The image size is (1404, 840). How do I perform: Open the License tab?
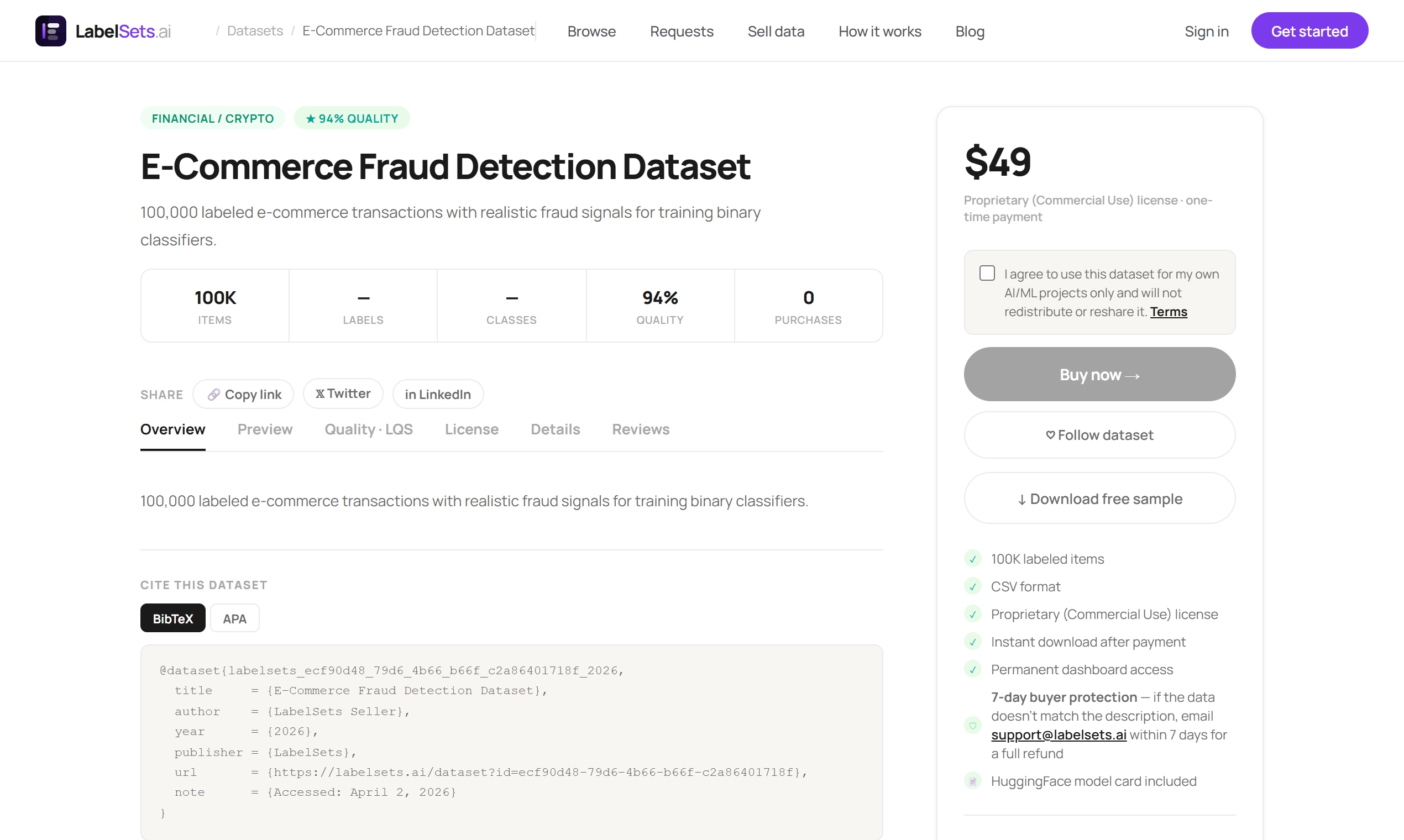[x=471, y=429]
